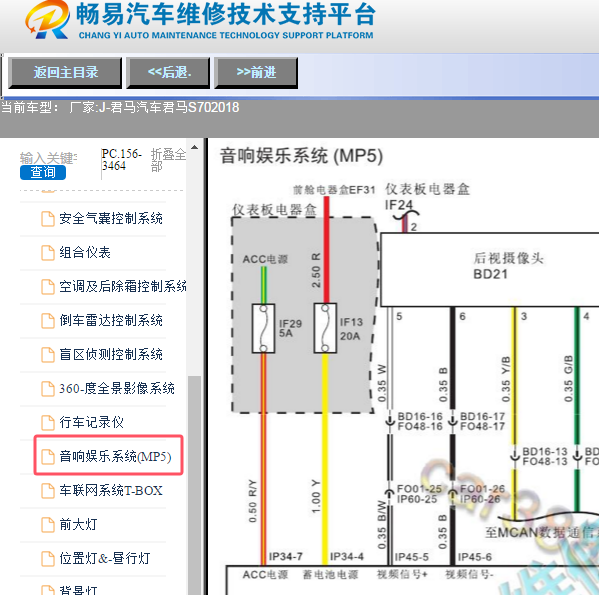Click the IF13 20A fuse symbol

click(325, 328)
